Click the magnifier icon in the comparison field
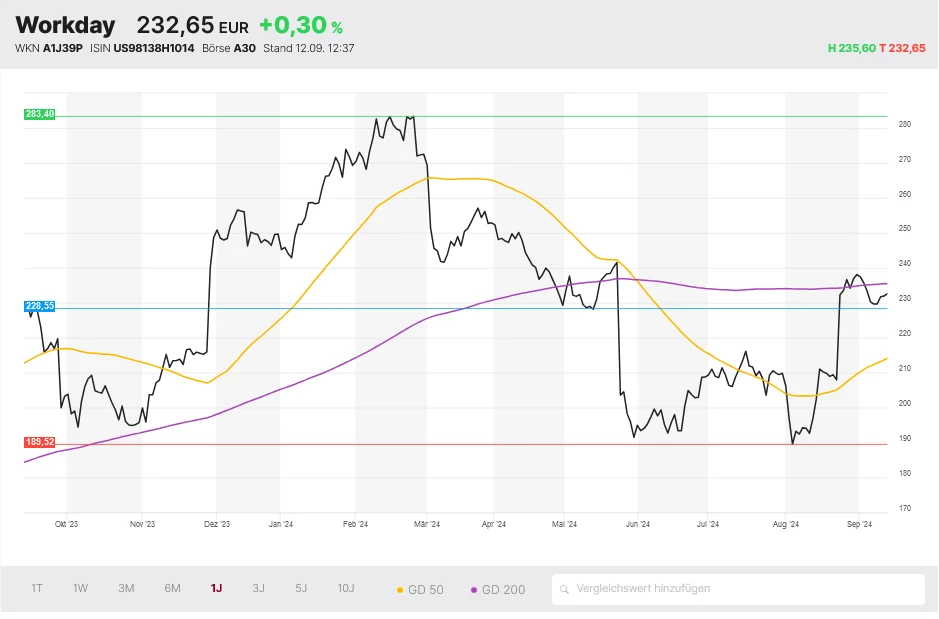 click(565, 589)
